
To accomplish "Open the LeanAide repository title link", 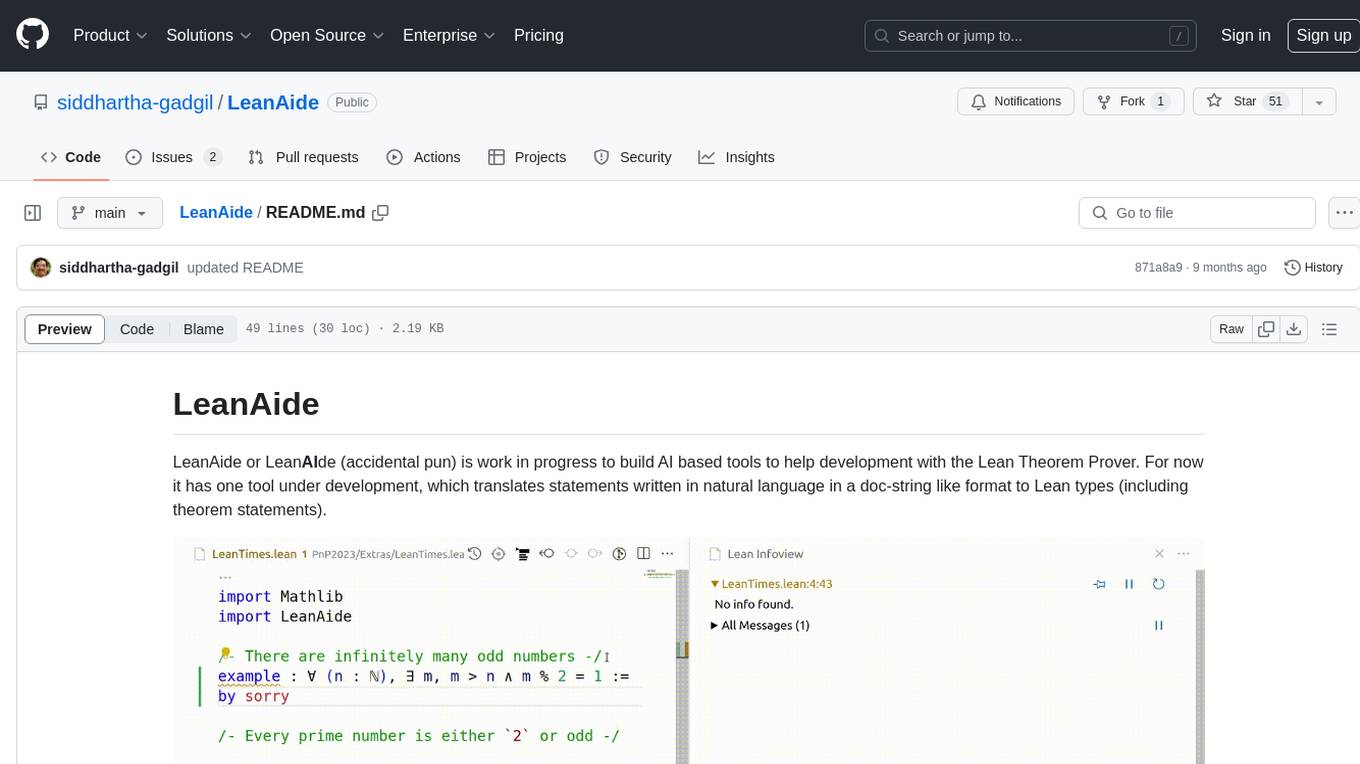I will pos(273,102).
